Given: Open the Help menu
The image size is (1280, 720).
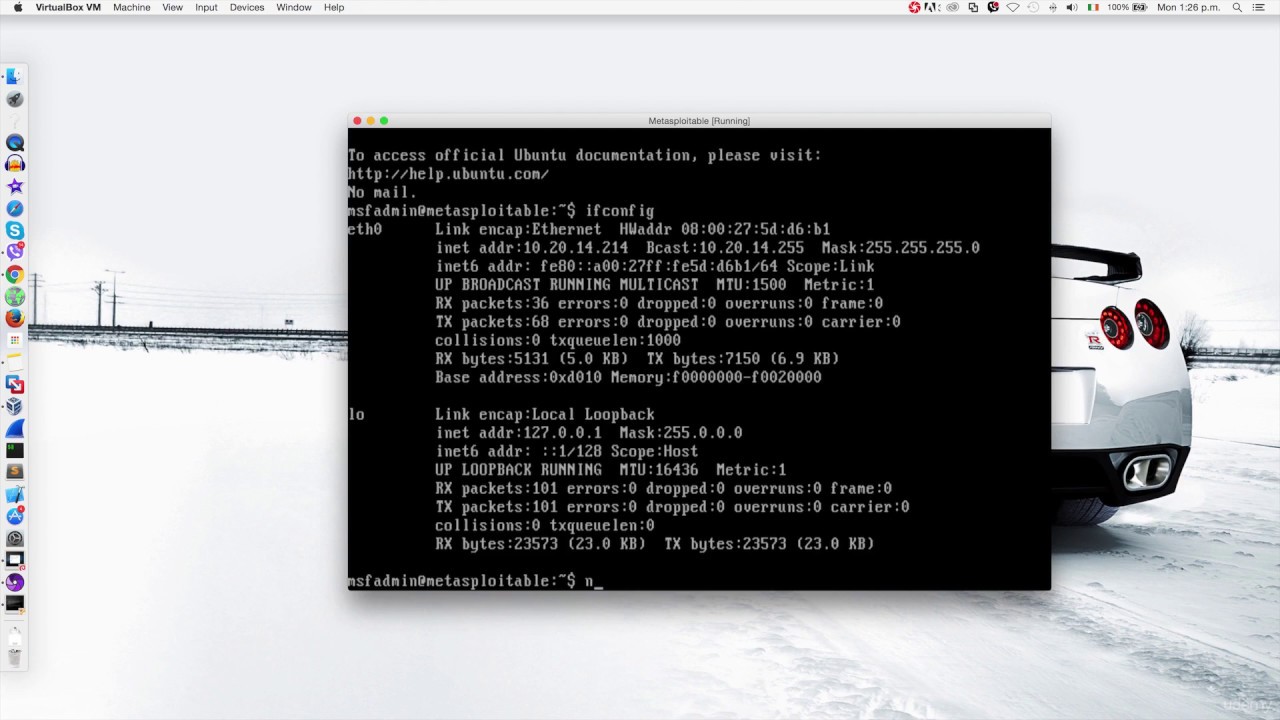Looking at the screenshot, I should click(x=334, y=7).
